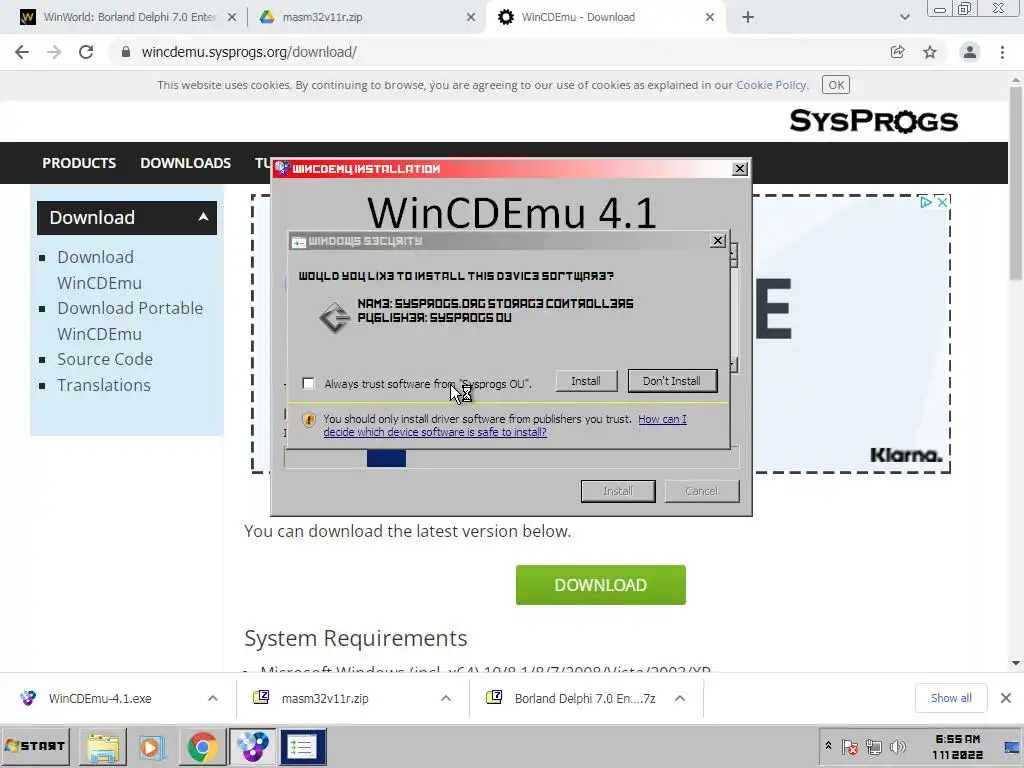Click network tray icon
The image size is (1024, 768).
[x=874, y=746]
